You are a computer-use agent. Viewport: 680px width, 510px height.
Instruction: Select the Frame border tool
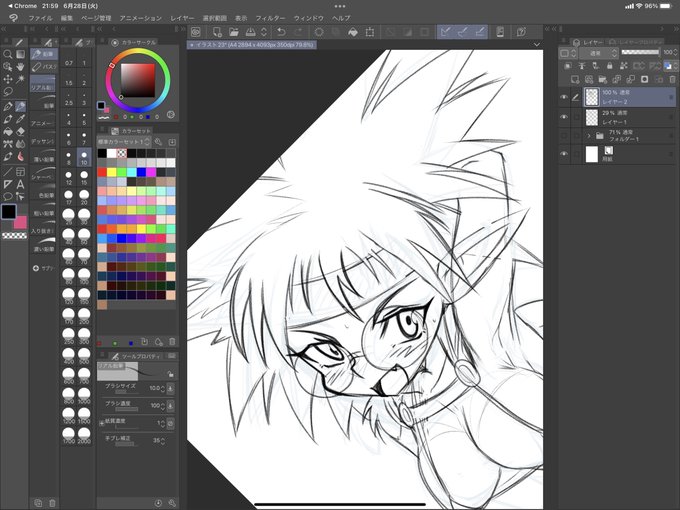pyautogui.click(x=20, y=172)
